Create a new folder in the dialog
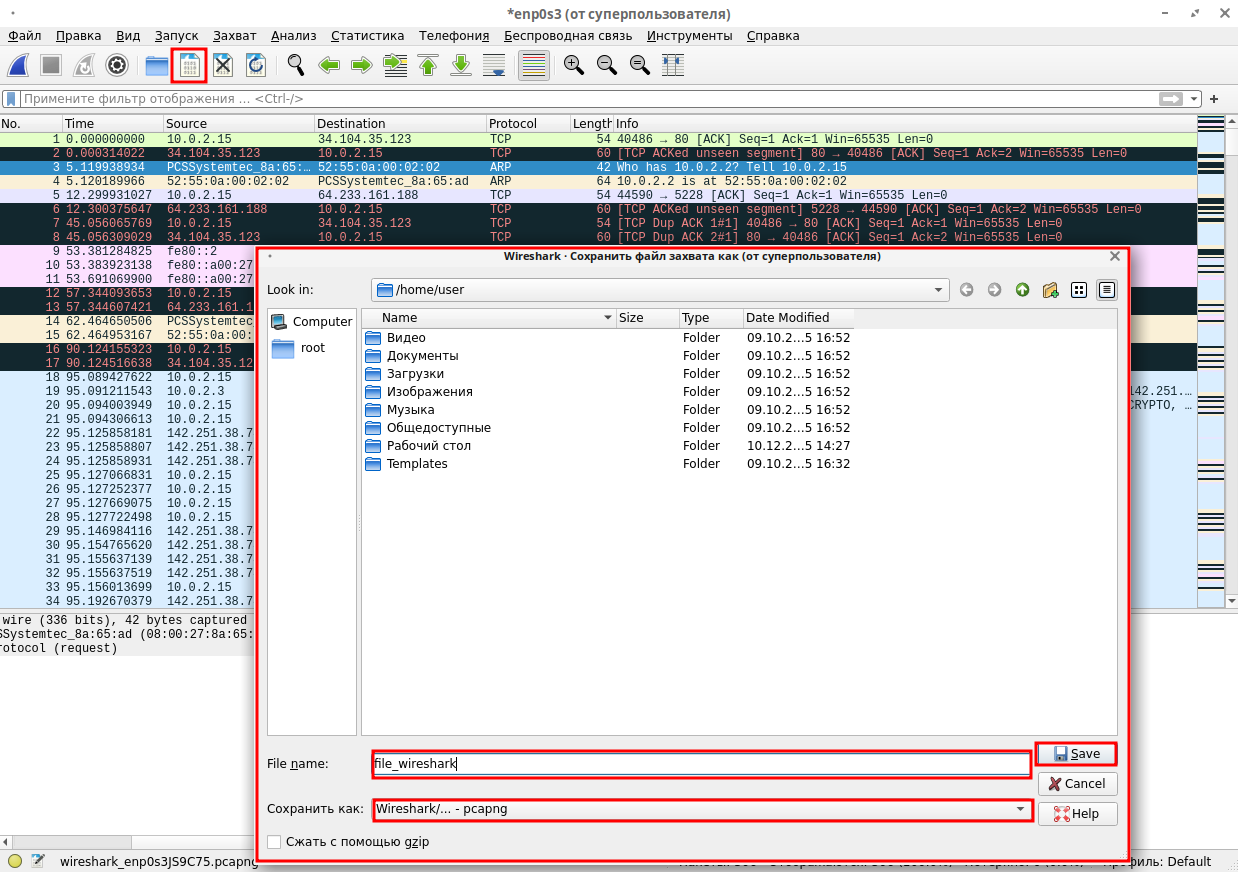The height and width of the screenshot is (872, 1238). coord(1050,290)
